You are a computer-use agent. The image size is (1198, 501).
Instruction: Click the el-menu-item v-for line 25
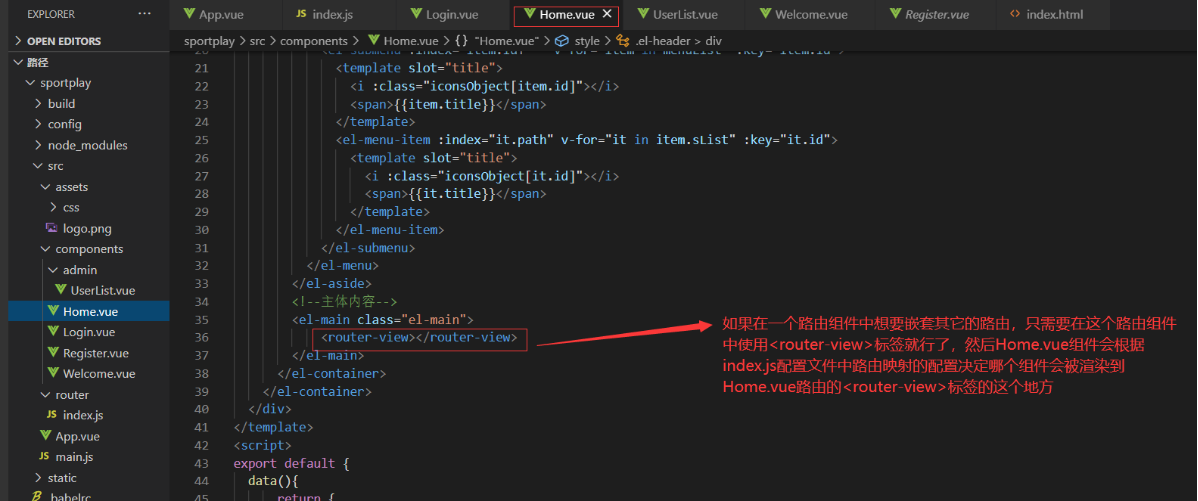[x=586, y=140]
